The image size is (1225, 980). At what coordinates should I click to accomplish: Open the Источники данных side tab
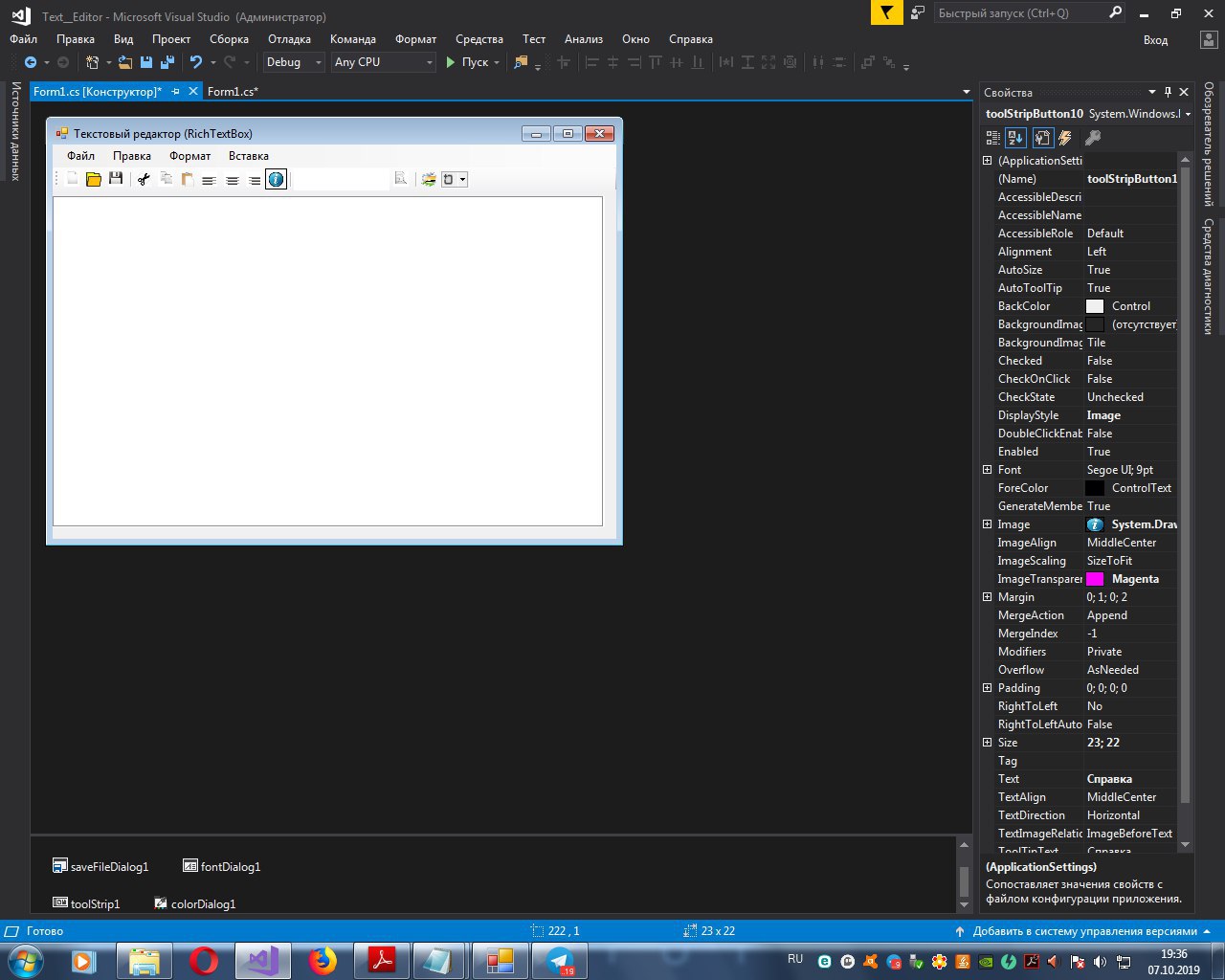click(x=16, y=131)
